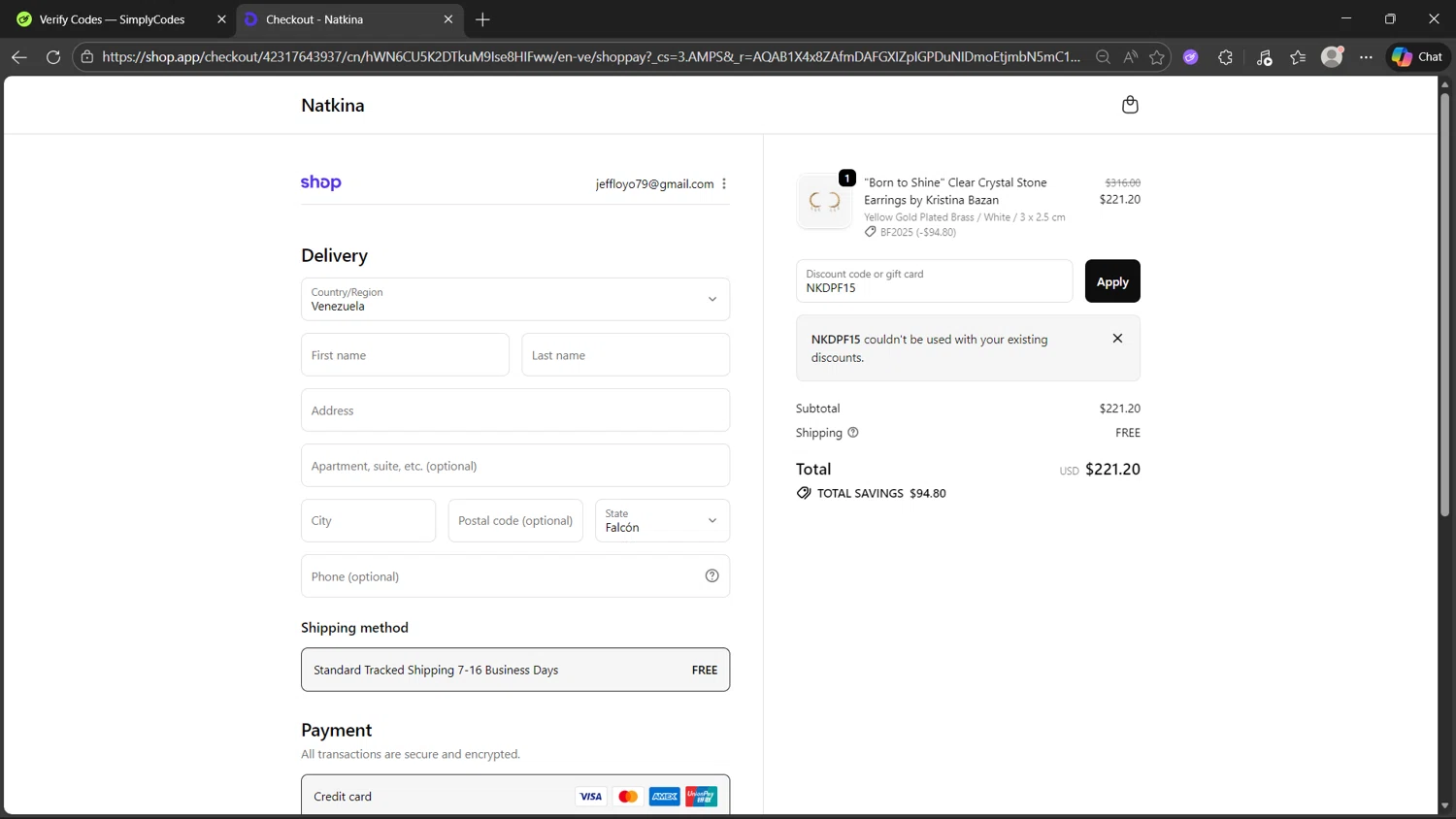Open the phone field help icon

click(711, 575)
